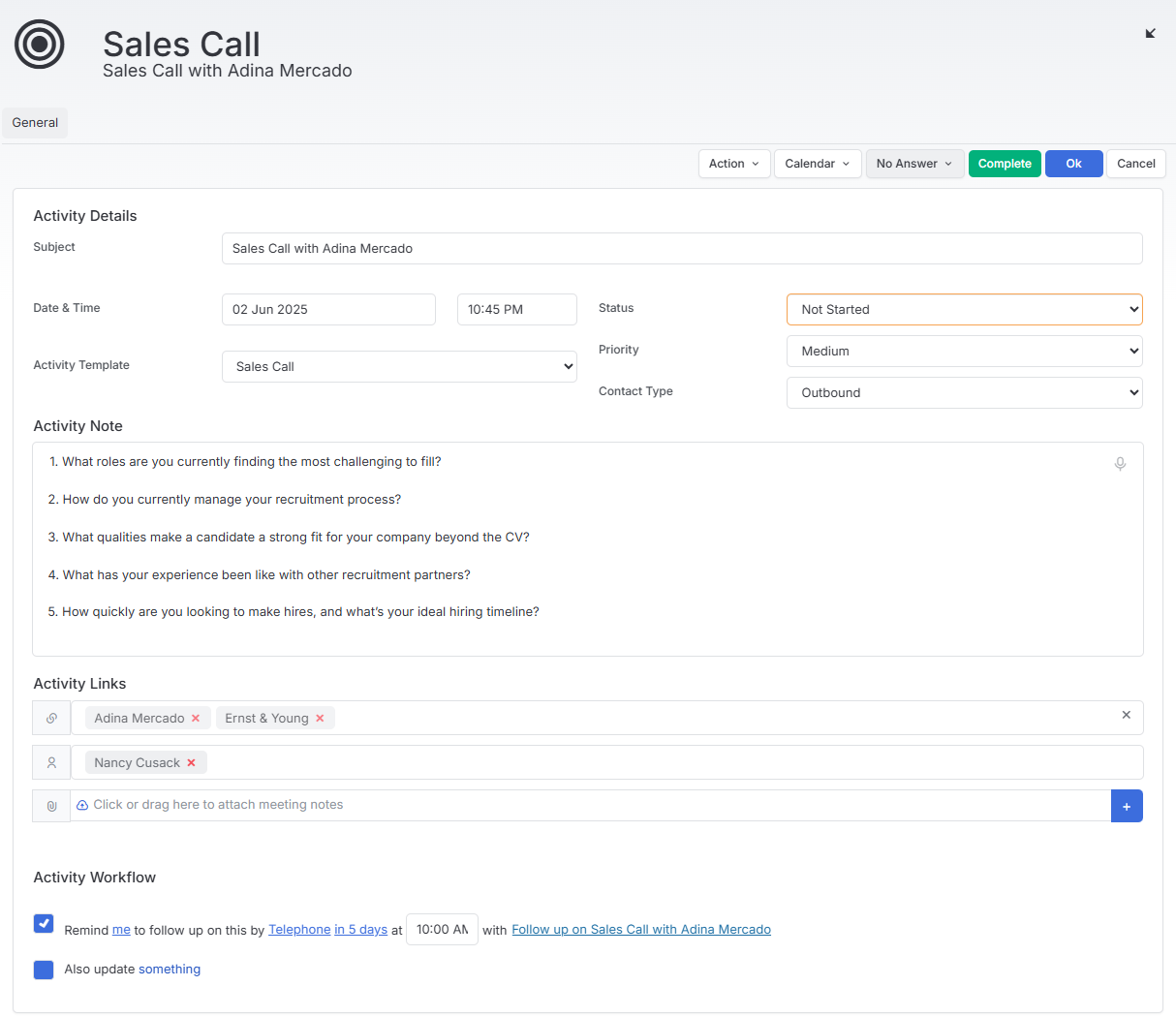This screenshot has width=1176, height=1017.
Task: Remove Nancy Cusack user tag
Action: pos(191,762)
